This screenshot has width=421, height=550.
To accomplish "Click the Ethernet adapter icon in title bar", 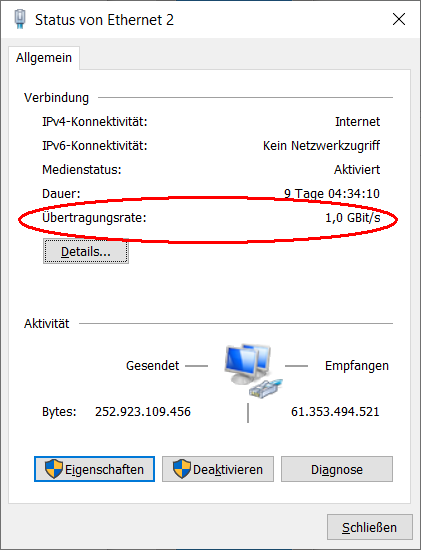I will (x=20, y=19).
